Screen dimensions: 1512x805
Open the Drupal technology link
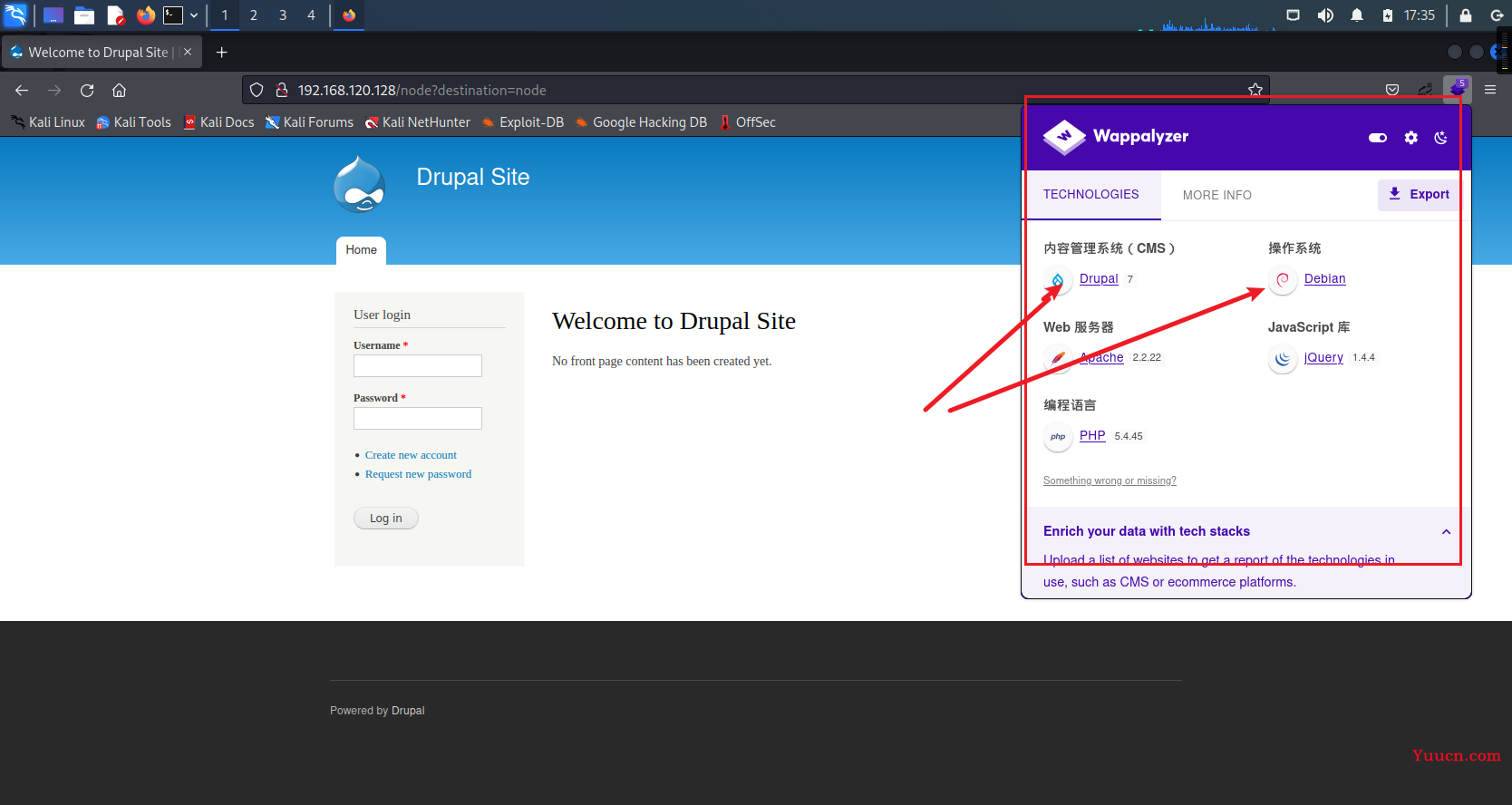(1099, 278)
